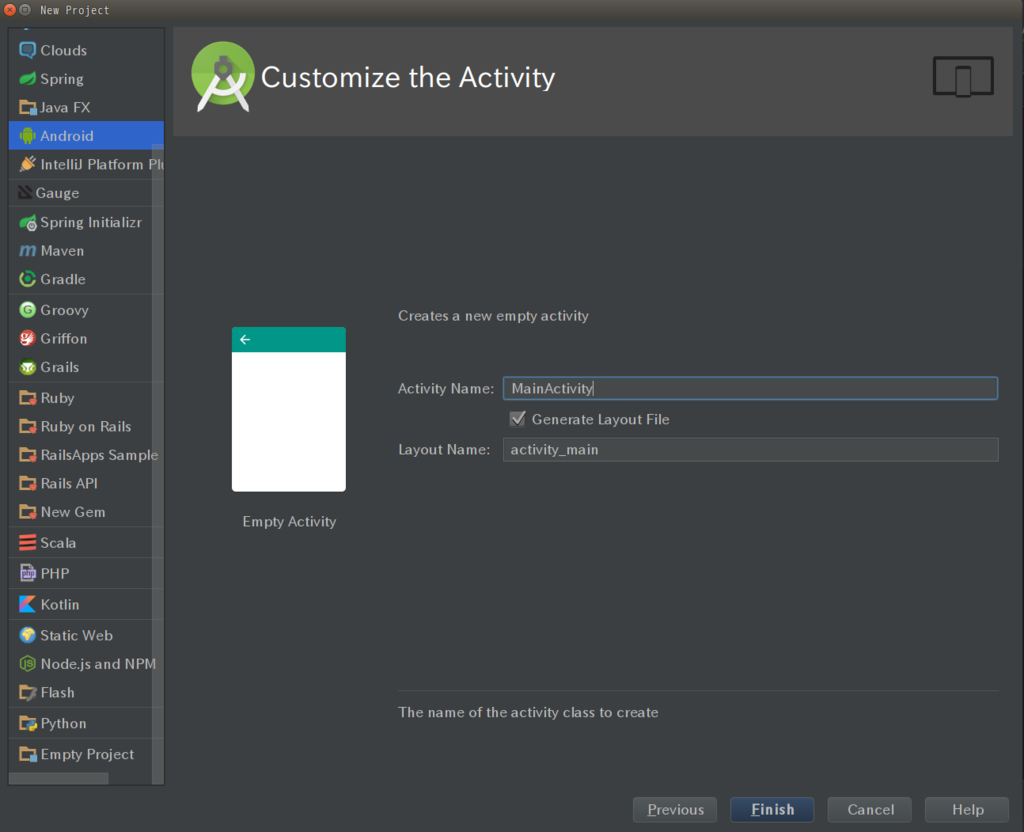
Task: Click the Flash folder icon
Action: coord(27,692)
